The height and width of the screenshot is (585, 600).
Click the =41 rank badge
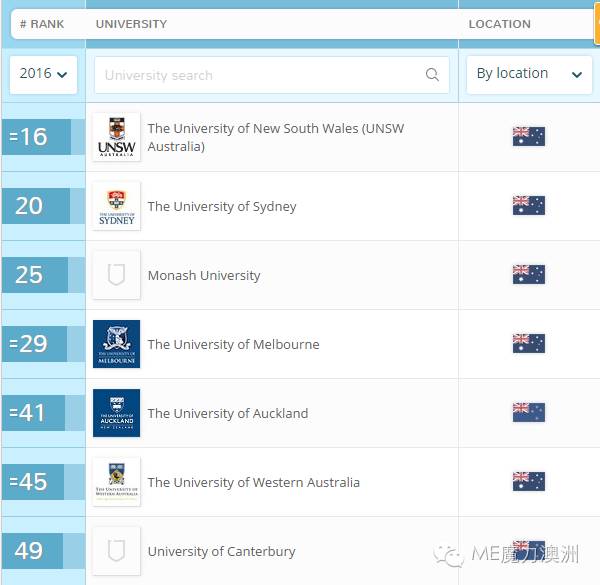click(x=33, y=413)
